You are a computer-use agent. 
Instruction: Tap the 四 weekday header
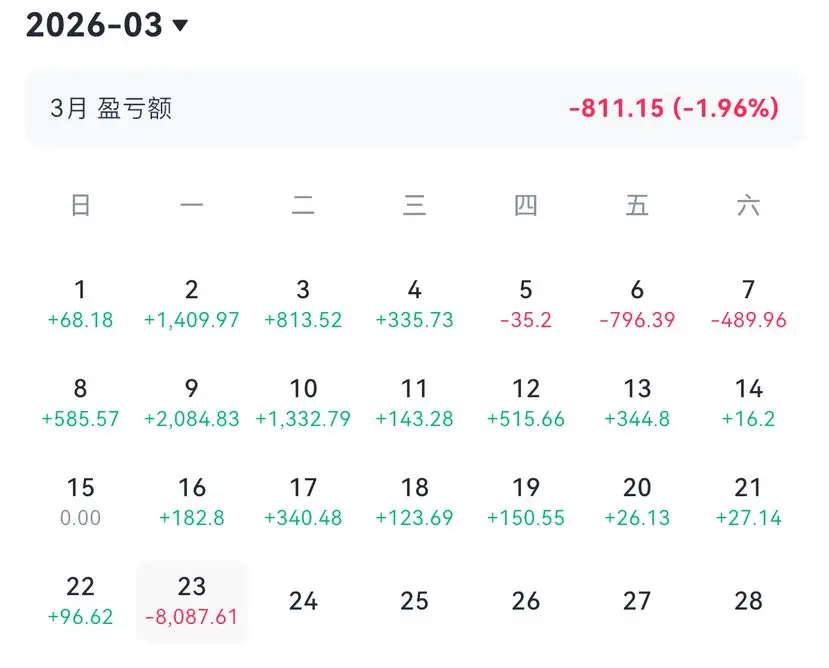pos(526,205)
